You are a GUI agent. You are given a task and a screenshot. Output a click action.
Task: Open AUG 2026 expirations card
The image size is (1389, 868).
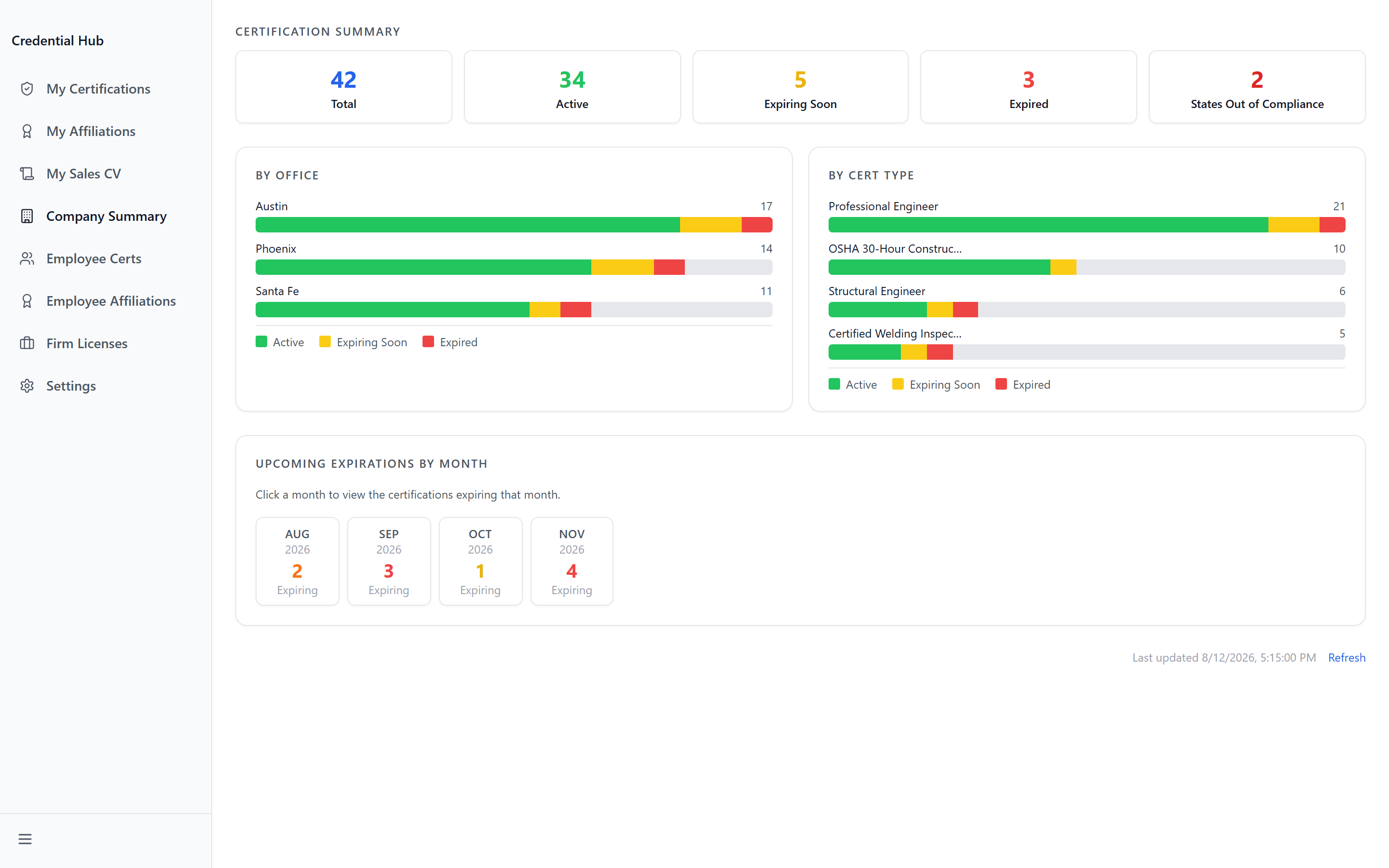click(297, 561)
